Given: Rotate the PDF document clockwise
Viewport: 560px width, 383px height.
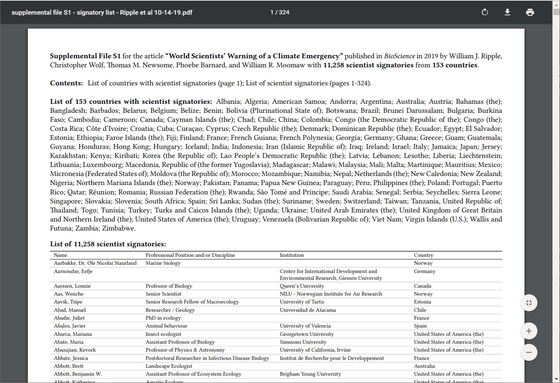Looking at the screenshot, I should coord(485,12).
